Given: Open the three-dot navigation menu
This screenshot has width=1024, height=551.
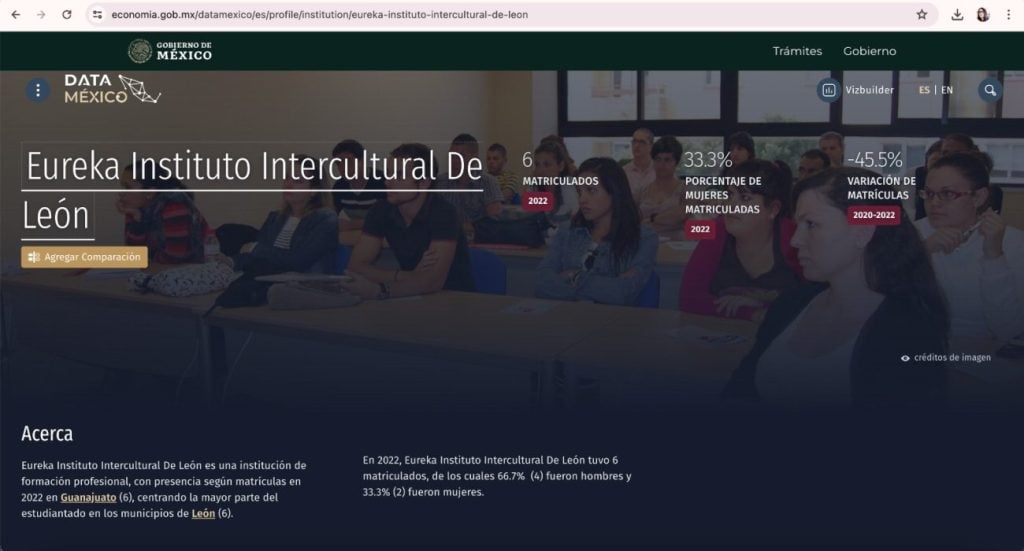Looking at the screenshot, I should (38, 90).
